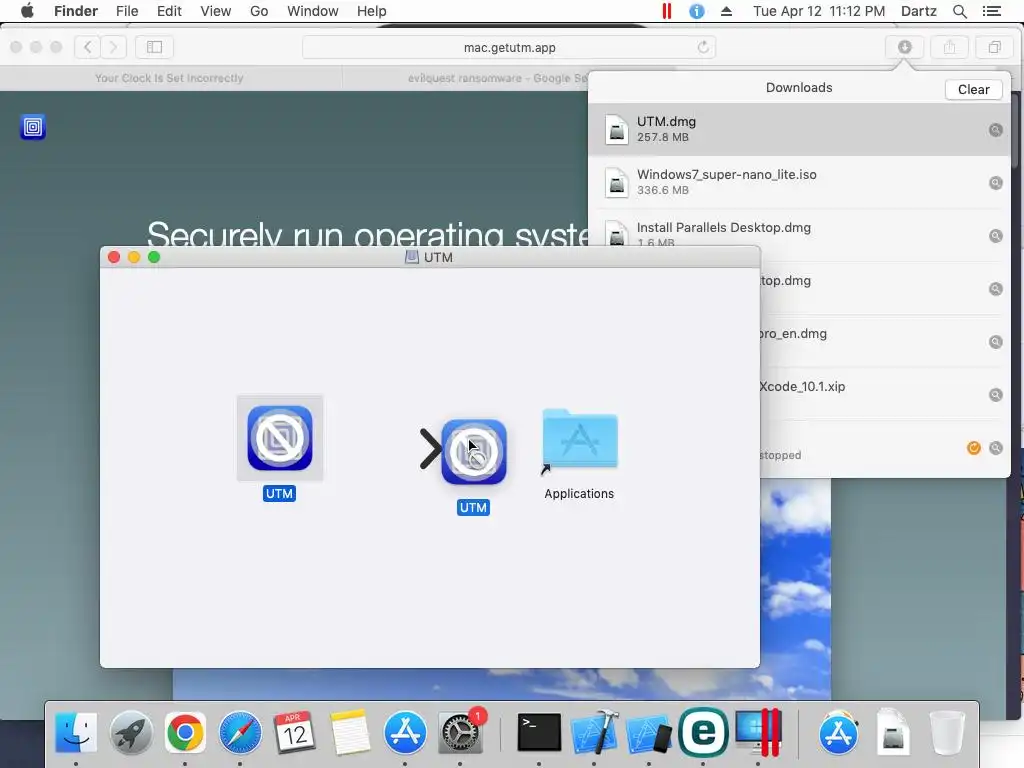1024x768 pixels.
Task: Open ESET security app from the Dock
Action: pos(703,733)
